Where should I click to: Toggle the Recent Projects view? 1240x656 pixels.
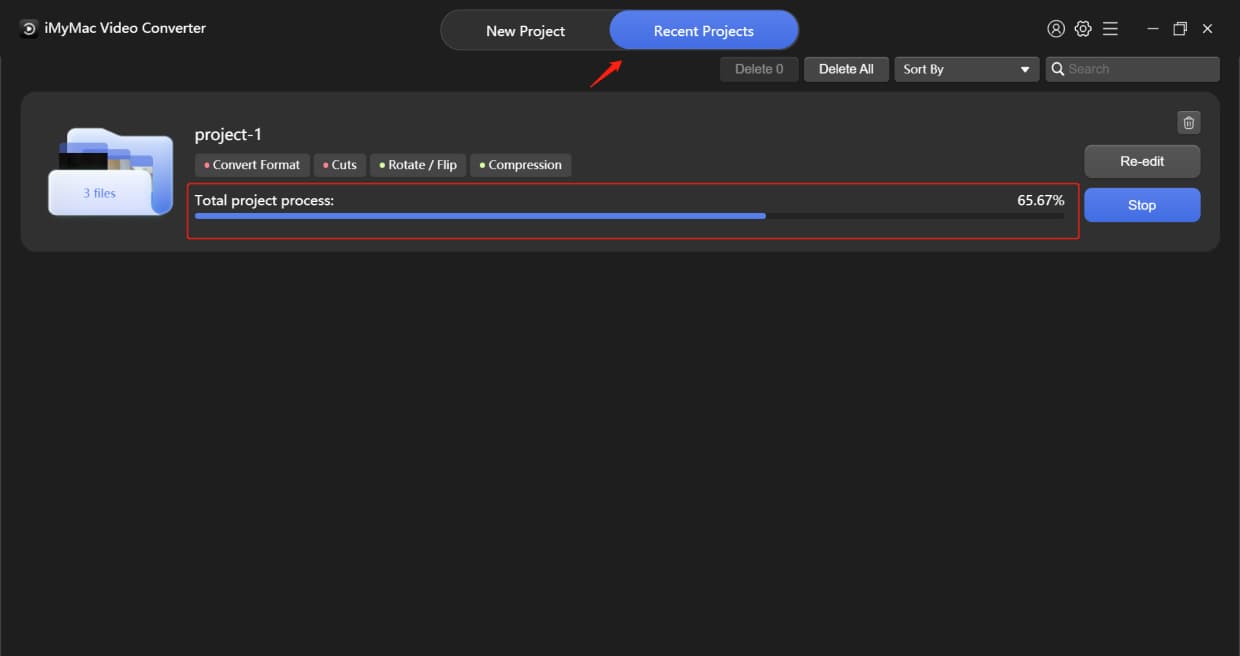[703, 30]
